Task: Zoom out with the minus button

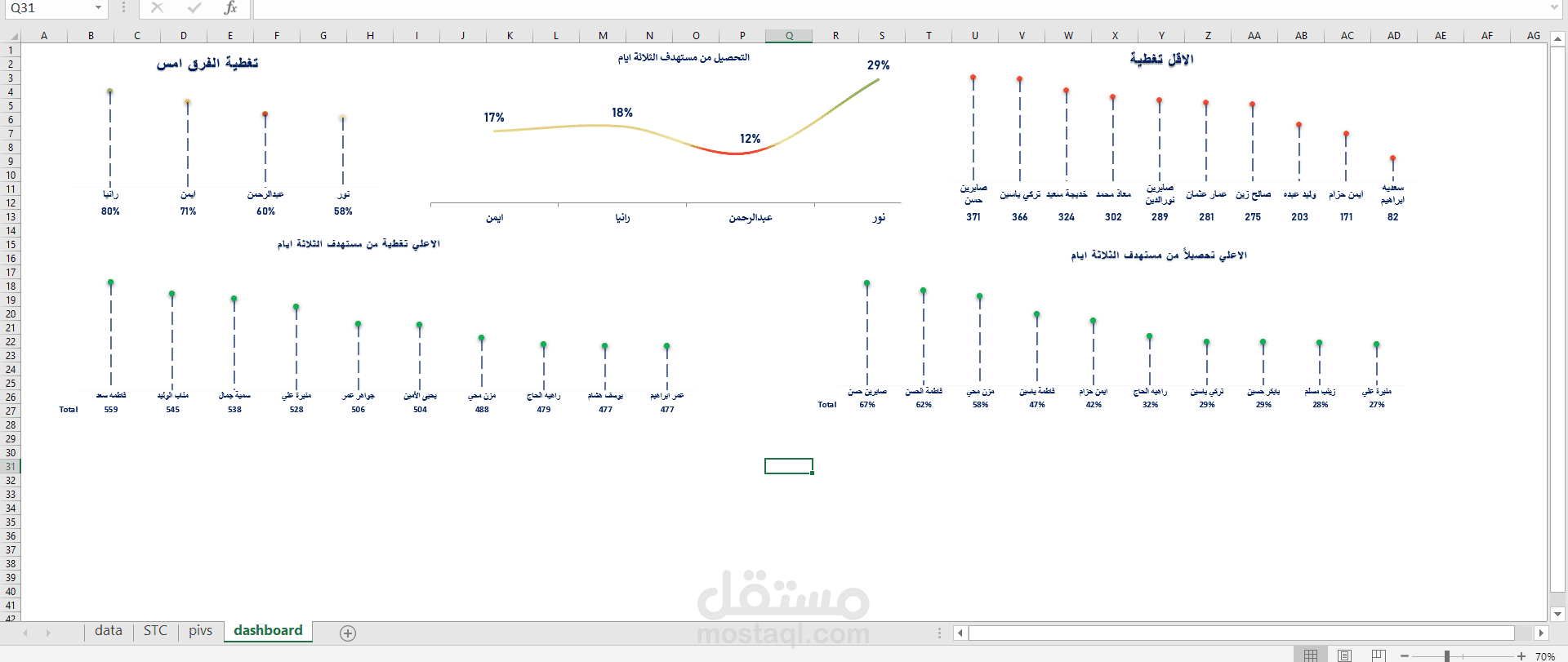Action: (1405, 656)
